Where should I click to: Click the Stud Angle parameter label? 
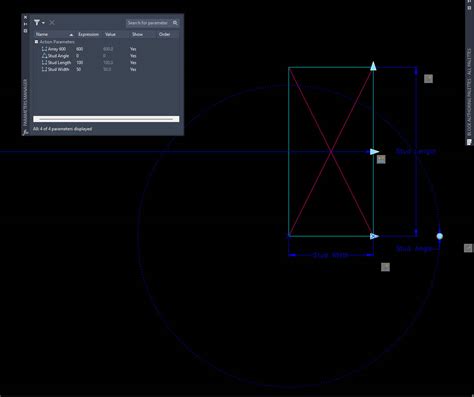[x=414, y=248]
